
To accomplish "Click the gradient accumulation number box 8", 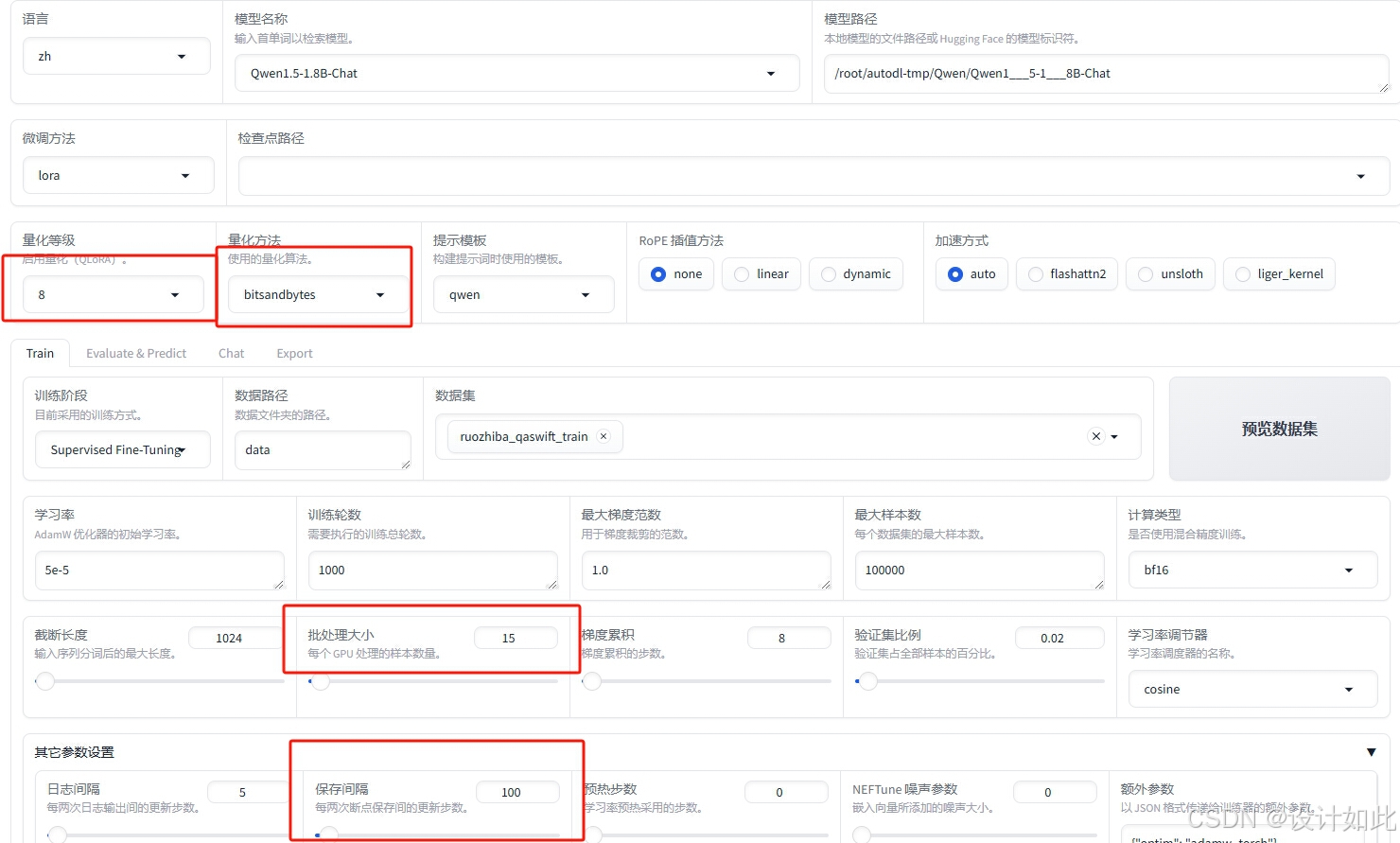I will [x=789, y=638].
